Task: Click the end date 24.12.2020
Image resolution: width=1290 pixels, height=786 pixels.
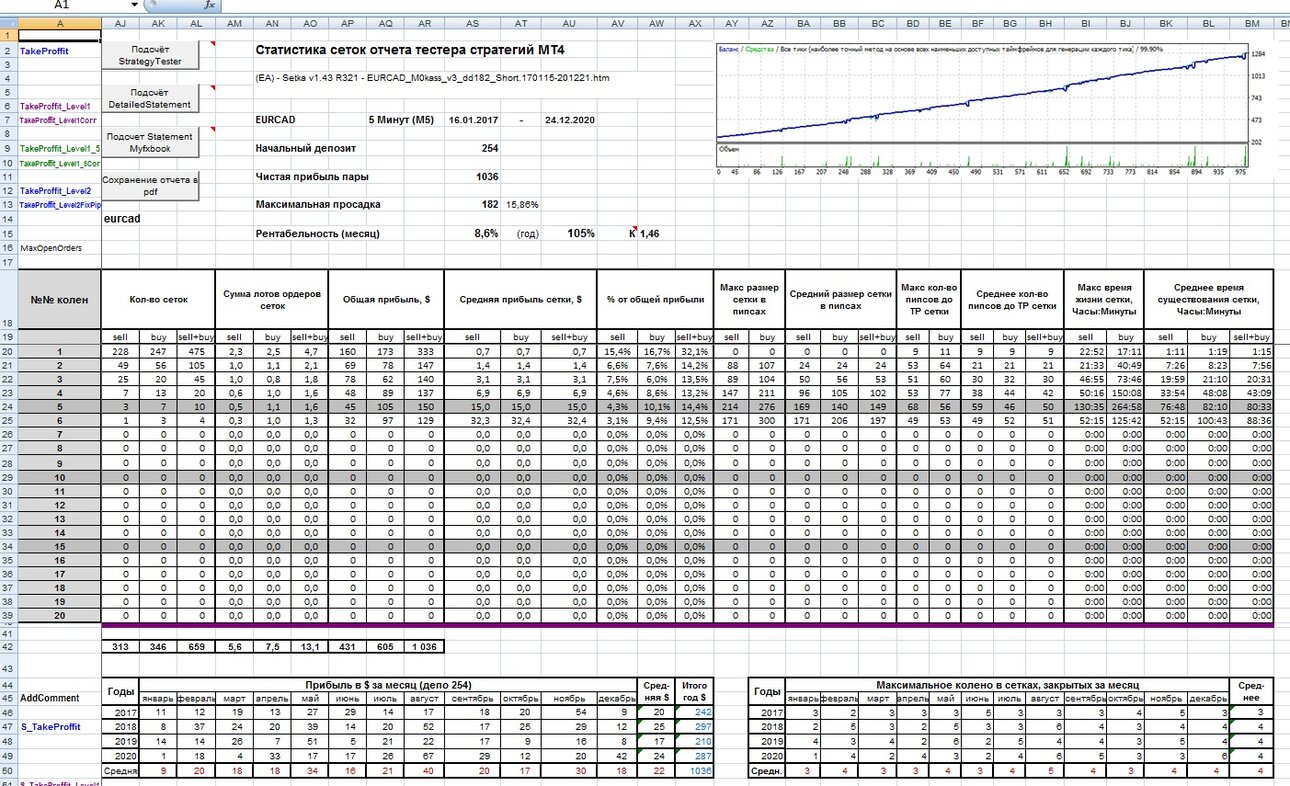Action: pyautogui.click(x=570, y=120)
